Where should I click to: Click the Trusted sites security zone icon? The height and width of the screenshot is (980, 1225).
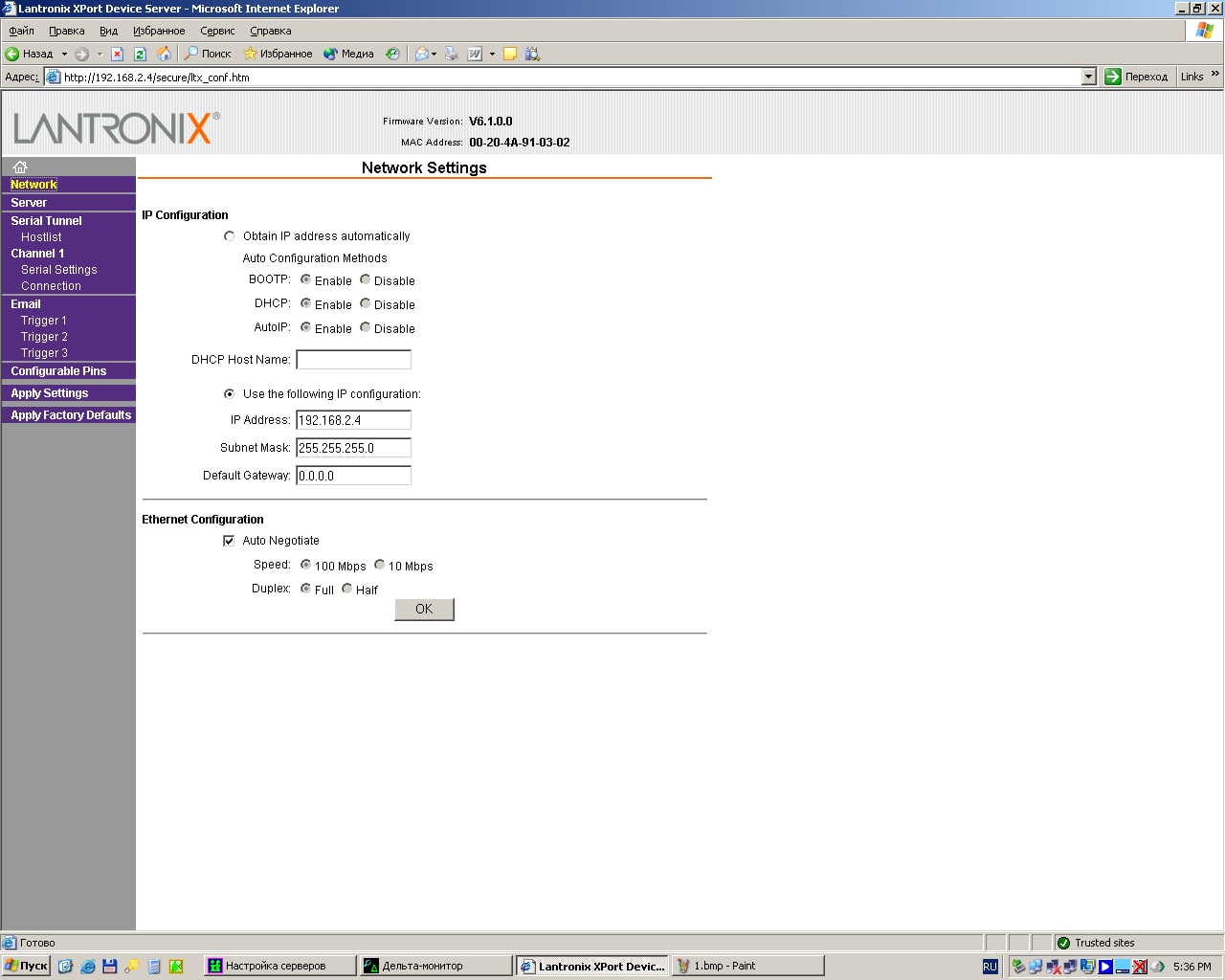click(x=1063, y=943)
